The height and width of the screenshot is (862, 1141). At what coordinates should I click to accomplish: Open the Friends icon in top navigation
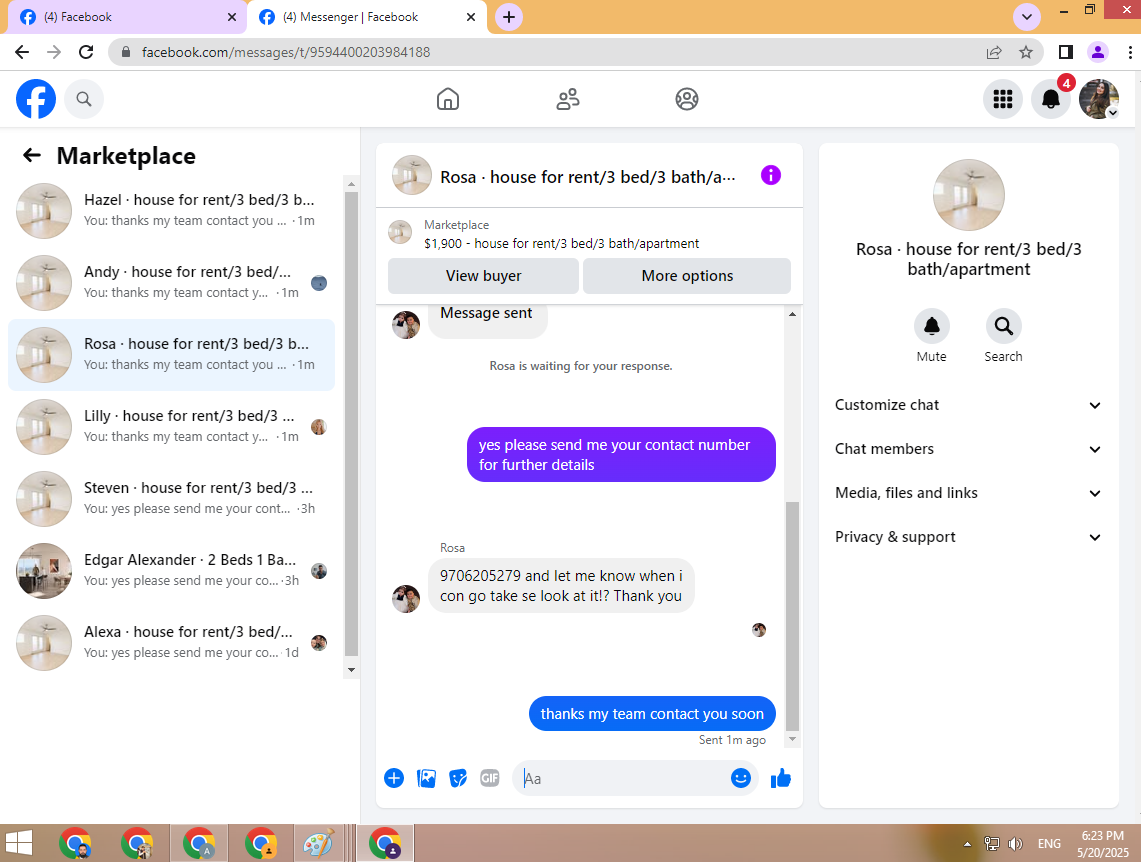(x=568, y=99)
